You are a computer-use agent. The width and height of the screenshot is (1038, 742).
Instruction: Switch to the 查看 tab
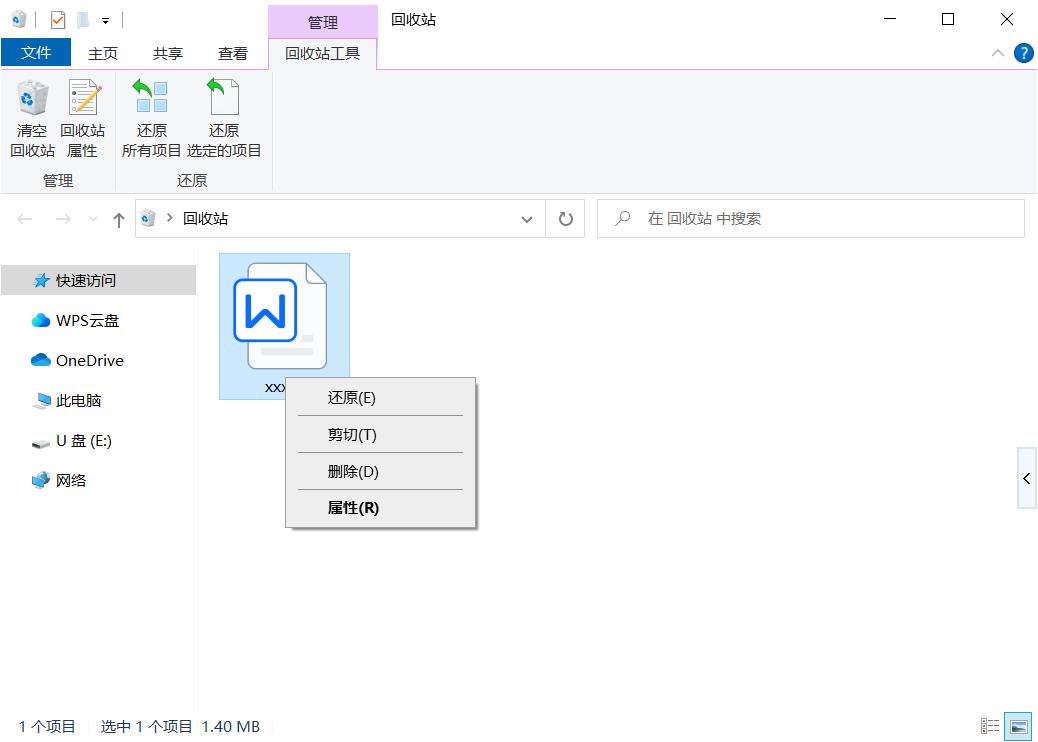232,53
